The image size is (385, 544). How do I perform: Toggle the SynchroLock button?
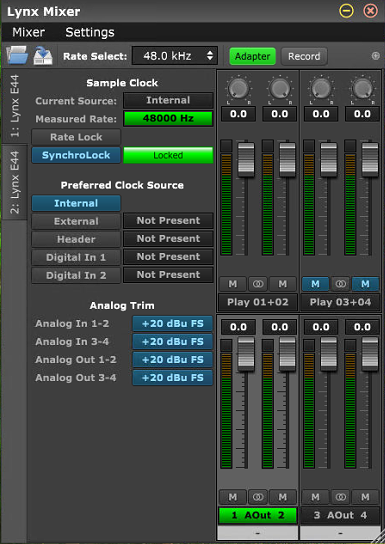(x=76, y=155)
